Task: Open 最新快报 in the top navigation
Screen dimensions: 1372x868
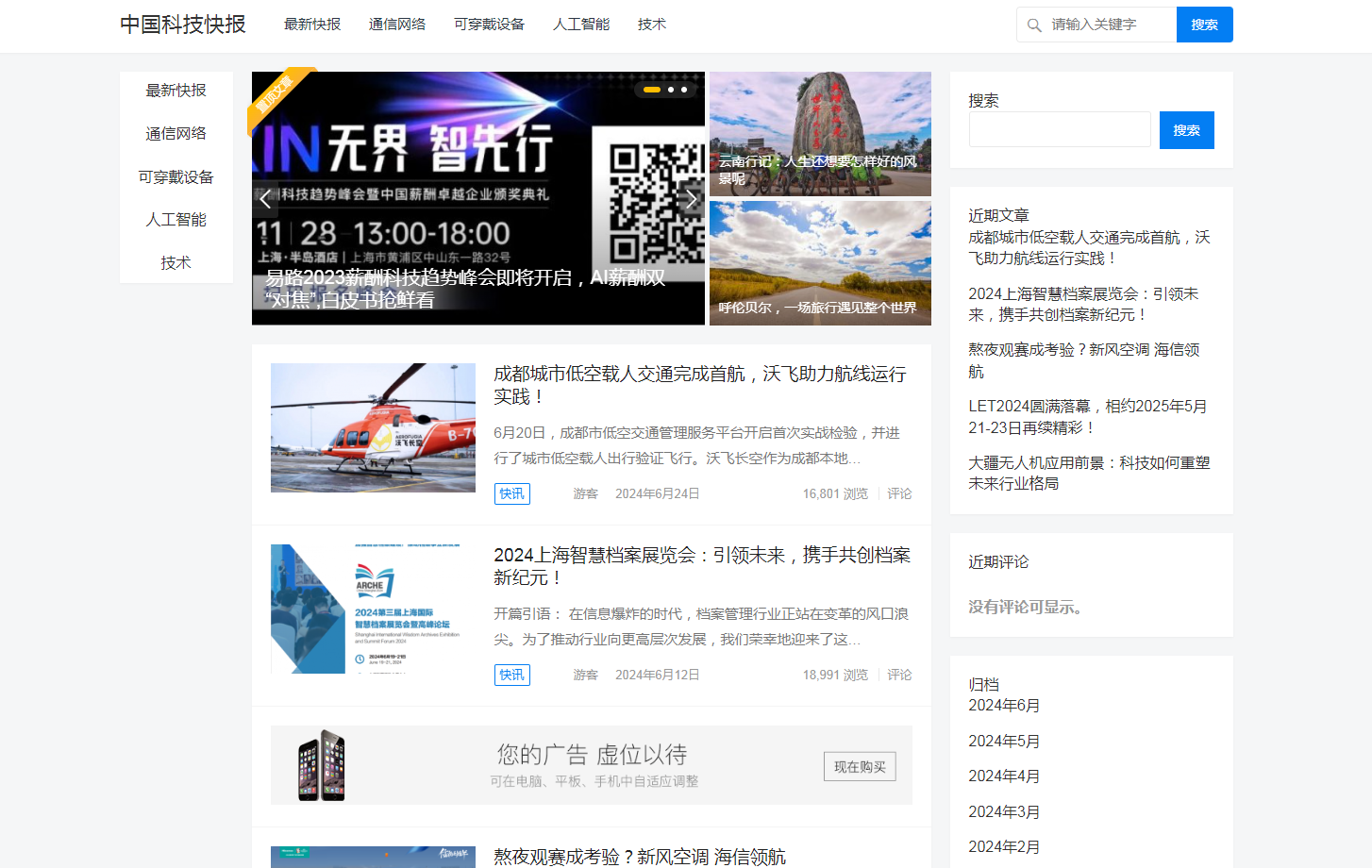Action: pos(312,25)
